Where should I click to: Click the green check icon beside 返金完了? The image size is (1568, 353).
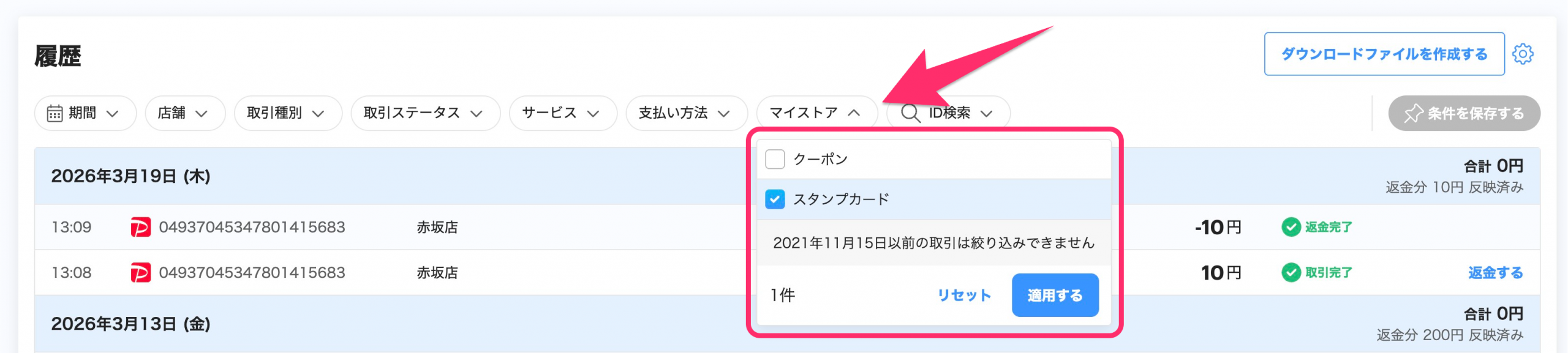[x=1291, y=228]
